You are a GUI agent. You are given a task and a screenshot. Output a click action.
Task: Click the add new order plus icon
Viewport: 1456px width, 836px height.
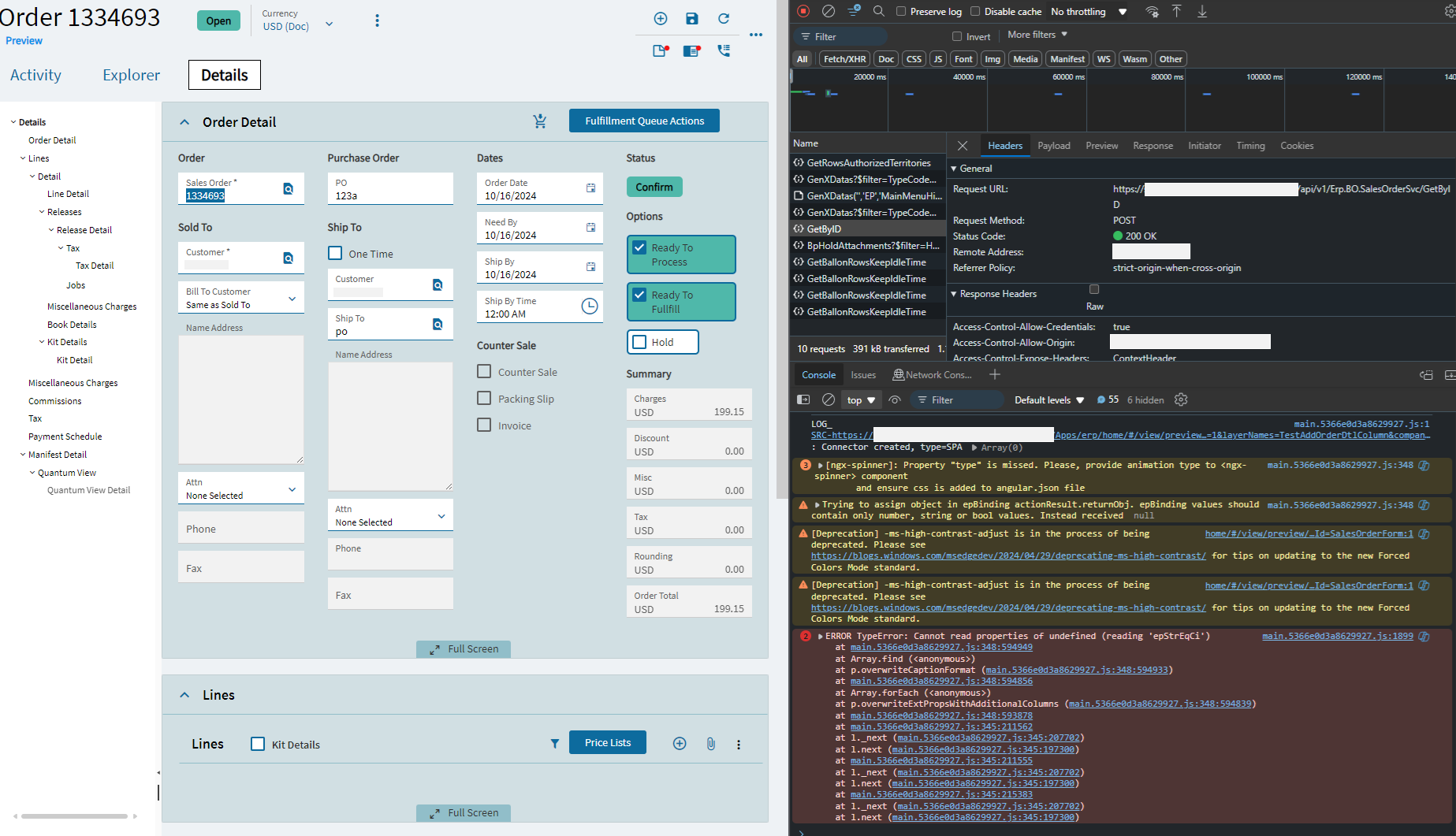tap(661, 19)
